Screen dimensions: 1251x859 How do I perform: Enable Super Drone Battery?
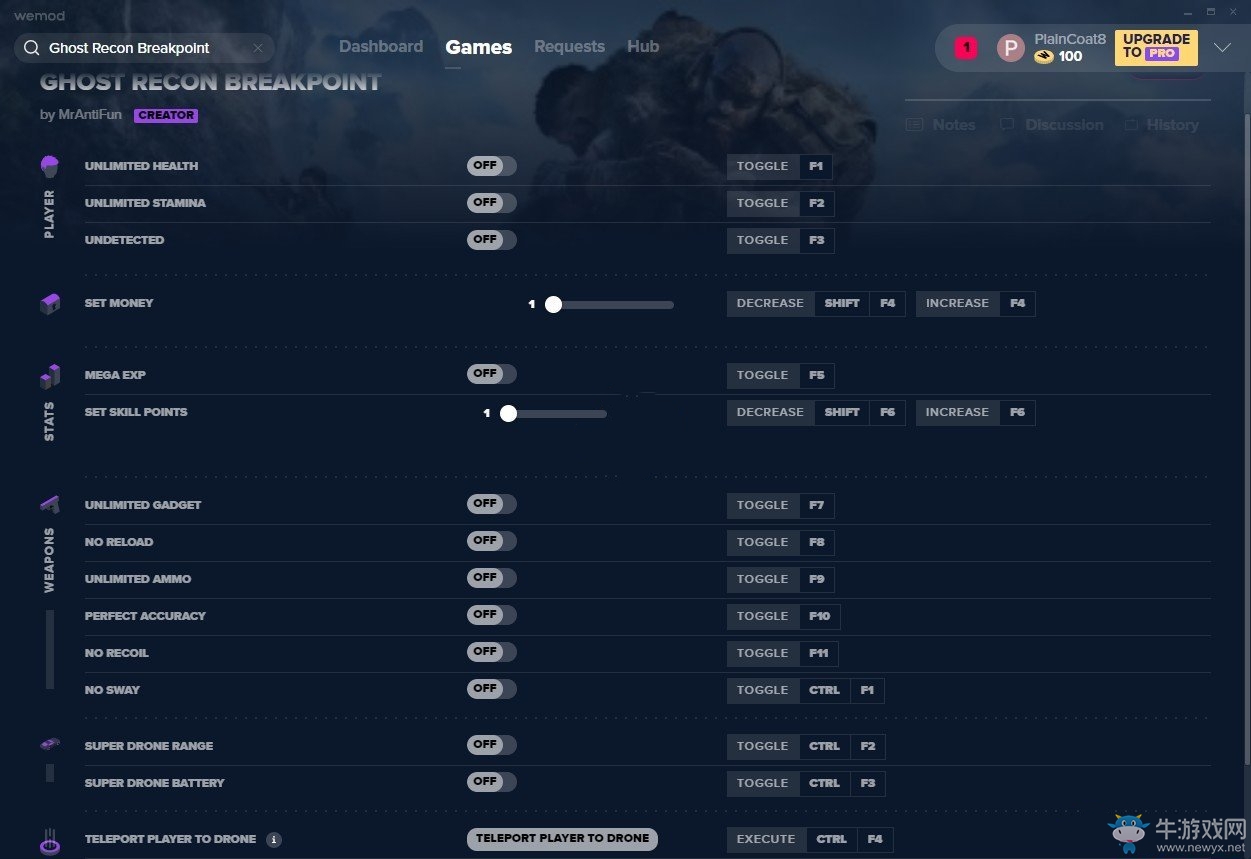(x=491, y=782)
